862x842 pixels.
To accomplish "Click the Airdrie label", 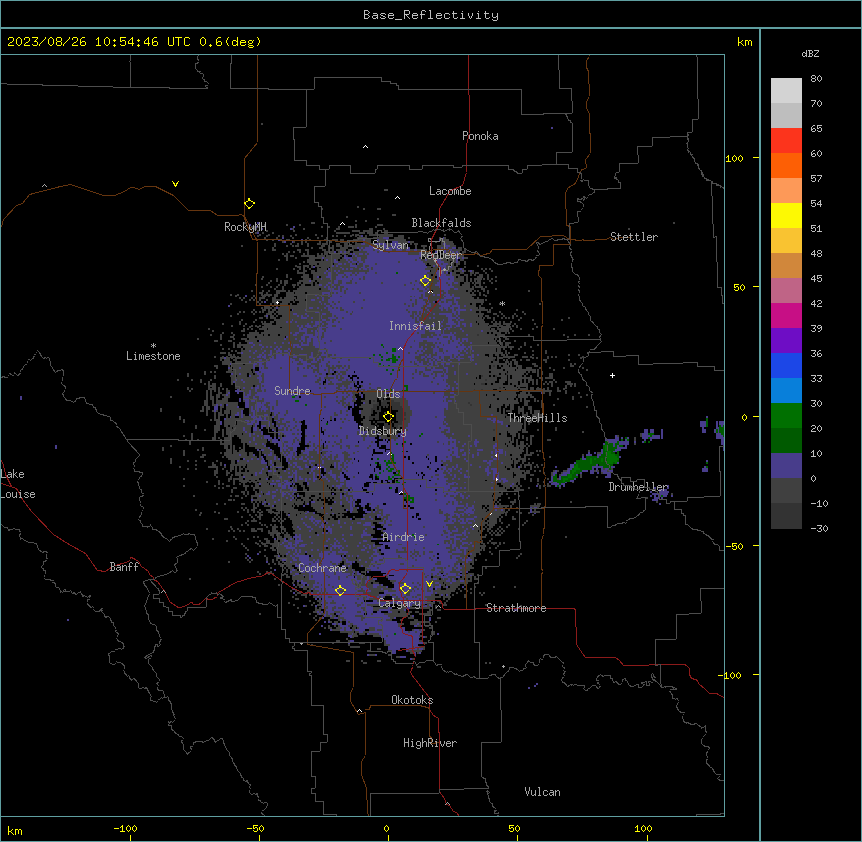I will (x=404, y=537).
